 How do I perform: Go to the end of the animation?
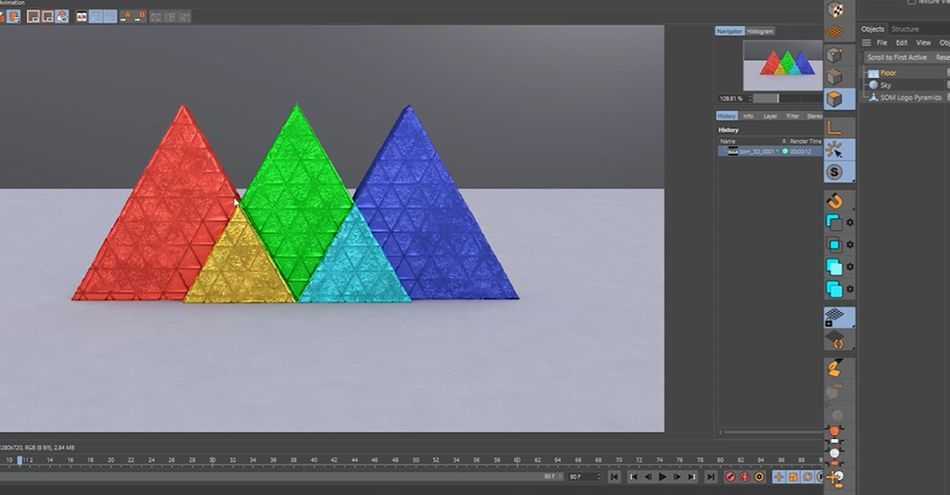tap(711, 477)
